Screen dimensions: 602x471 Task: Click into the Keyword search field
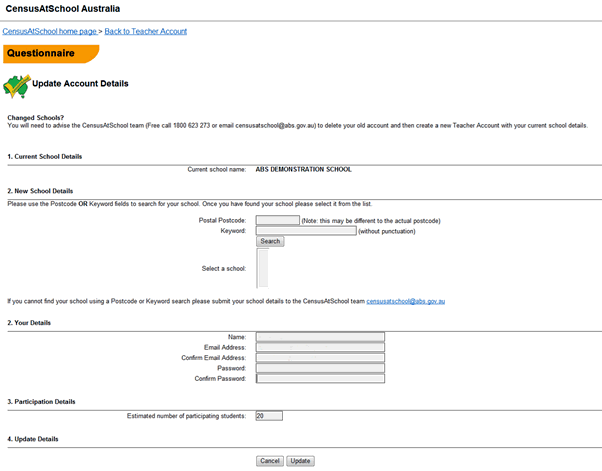click(305, 230)
